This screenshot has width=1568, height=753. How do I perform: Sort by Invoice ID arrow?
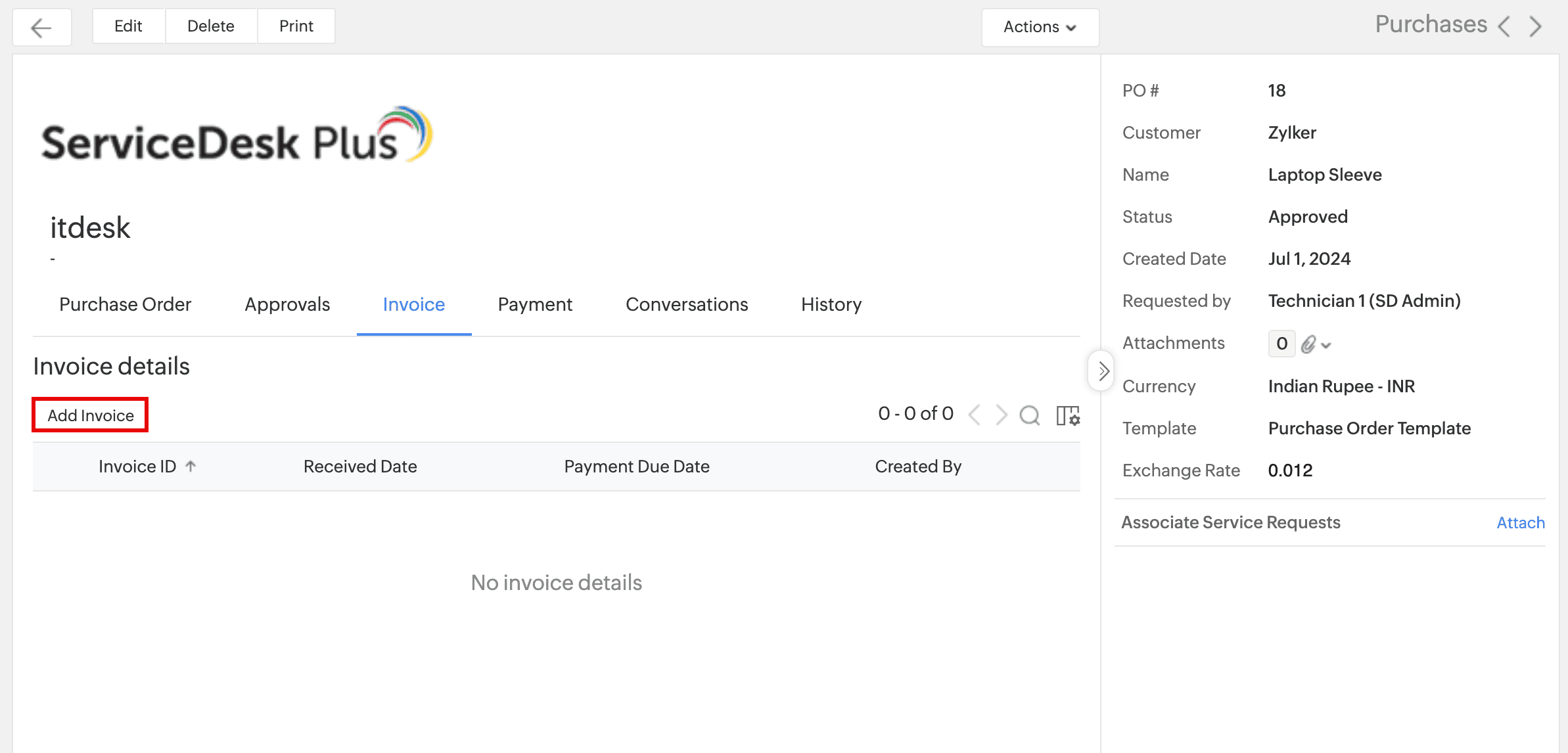click(191, 467)
